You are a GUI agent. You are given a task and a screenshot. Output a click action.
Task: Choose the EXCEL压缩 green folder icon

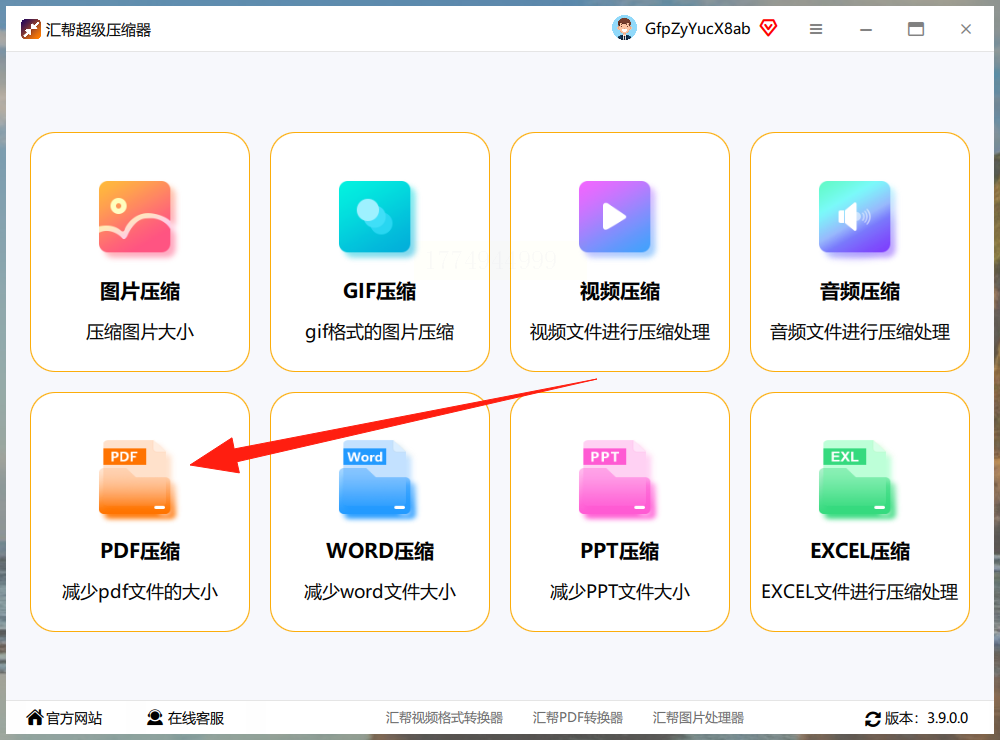coord(855,477)
